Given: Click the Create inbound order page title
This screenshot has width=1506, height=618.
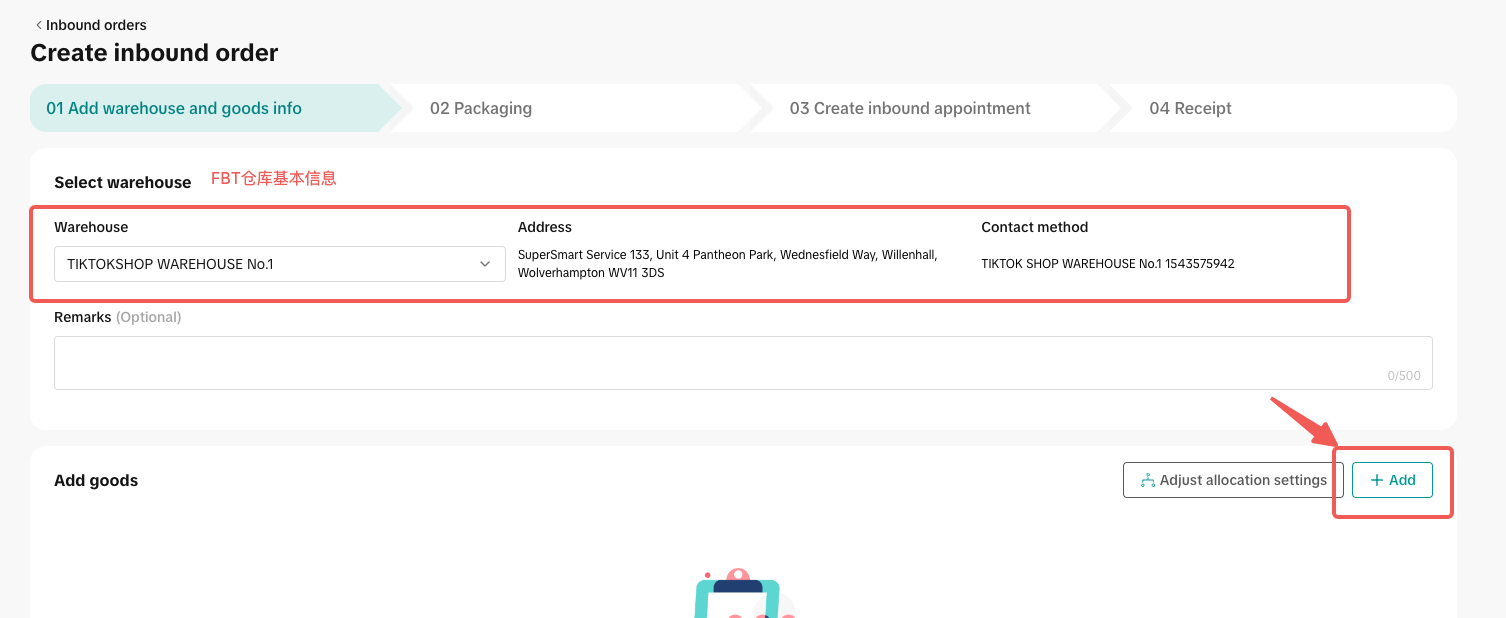Looking at the screenshot, I should click(154, 53).
